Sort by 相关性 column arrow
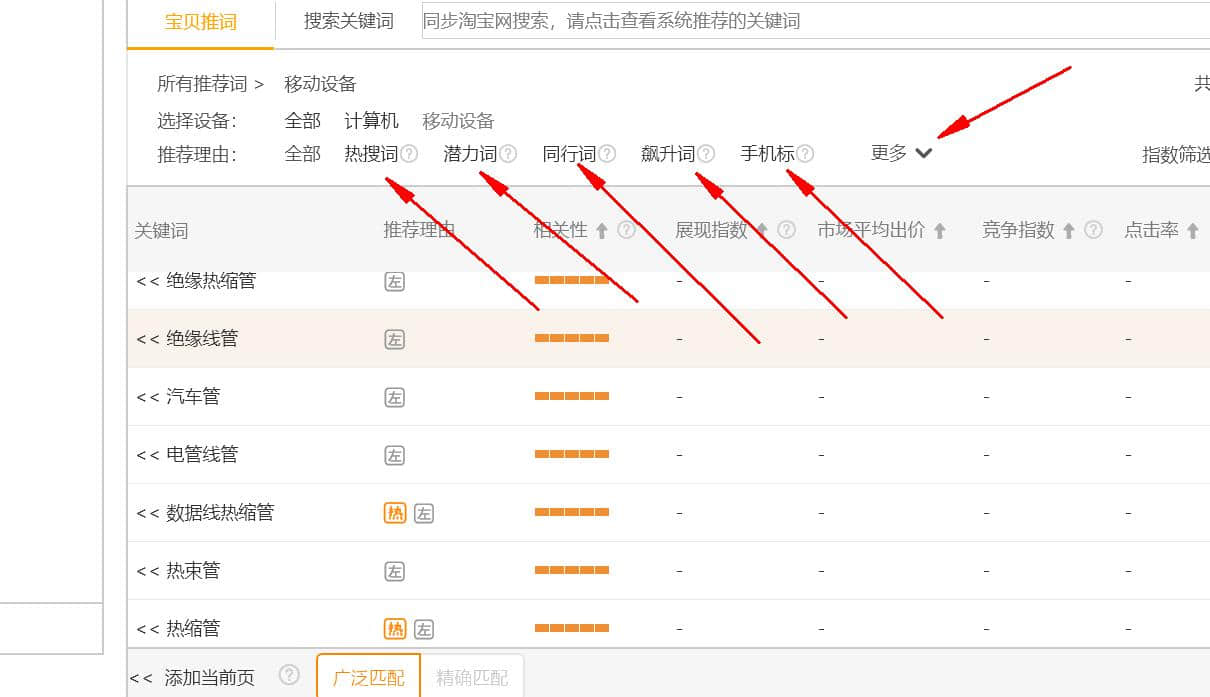 click(x=602, y=231)
